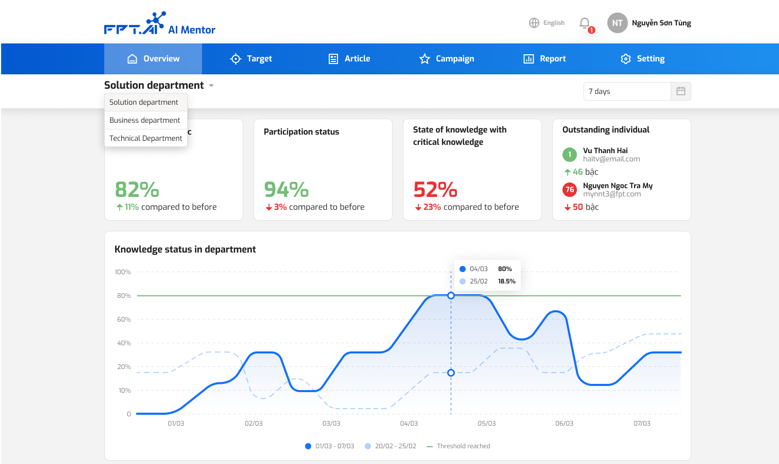The image size is (779, 464).
Task: Open the Report tab
Action: coord(544,59)
